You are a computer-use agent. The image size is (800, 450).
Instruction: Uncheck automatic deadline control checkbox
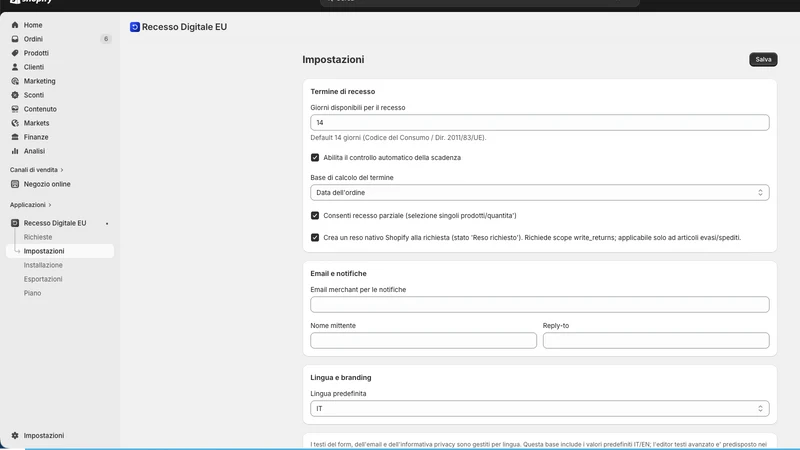point(315,158)
